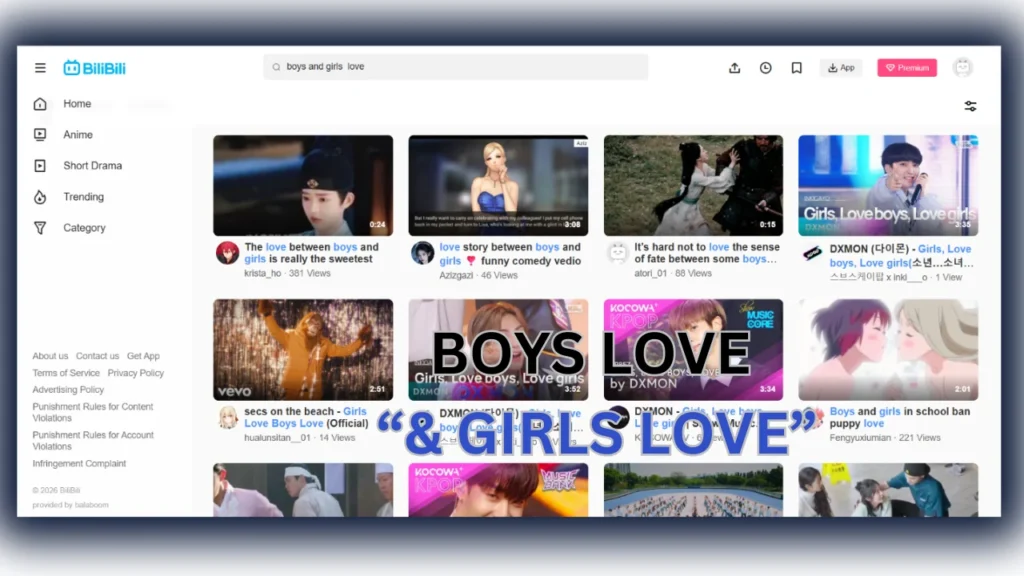Select the Short Drama play icon
This screenshot has width=1024, height=576.
41,165
